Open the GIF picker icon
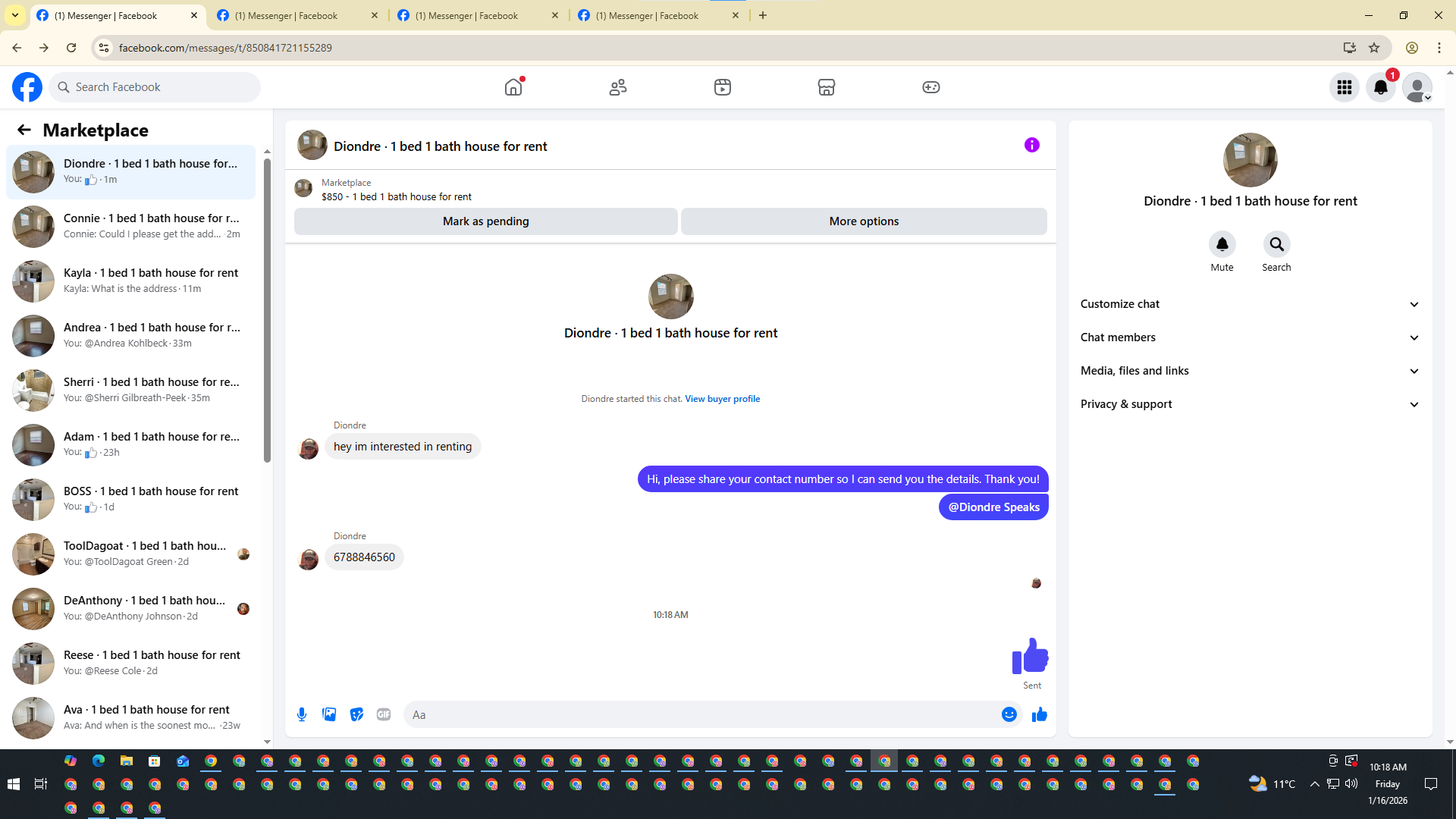The width and height of the screenshot is (1456, 819). coord(384,714)
